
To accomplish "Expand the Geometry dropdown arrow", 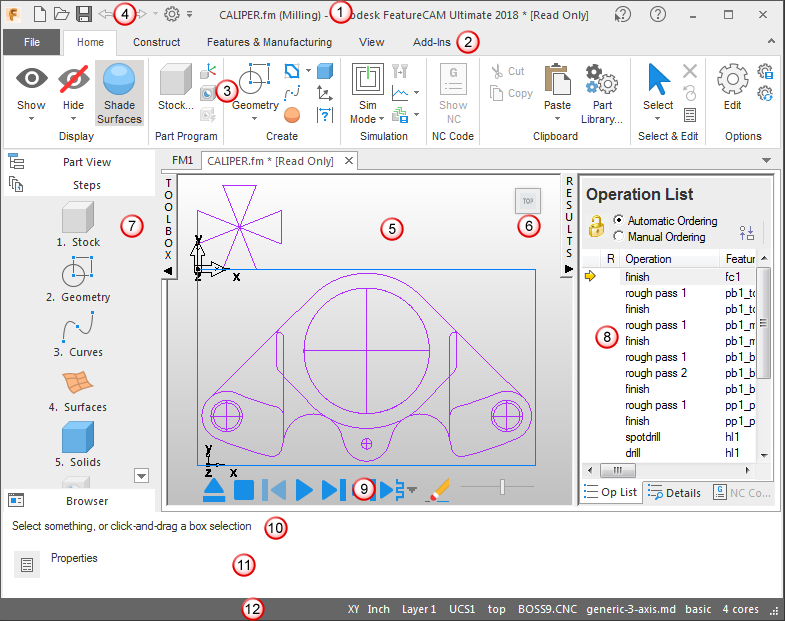I will (254, 119).
